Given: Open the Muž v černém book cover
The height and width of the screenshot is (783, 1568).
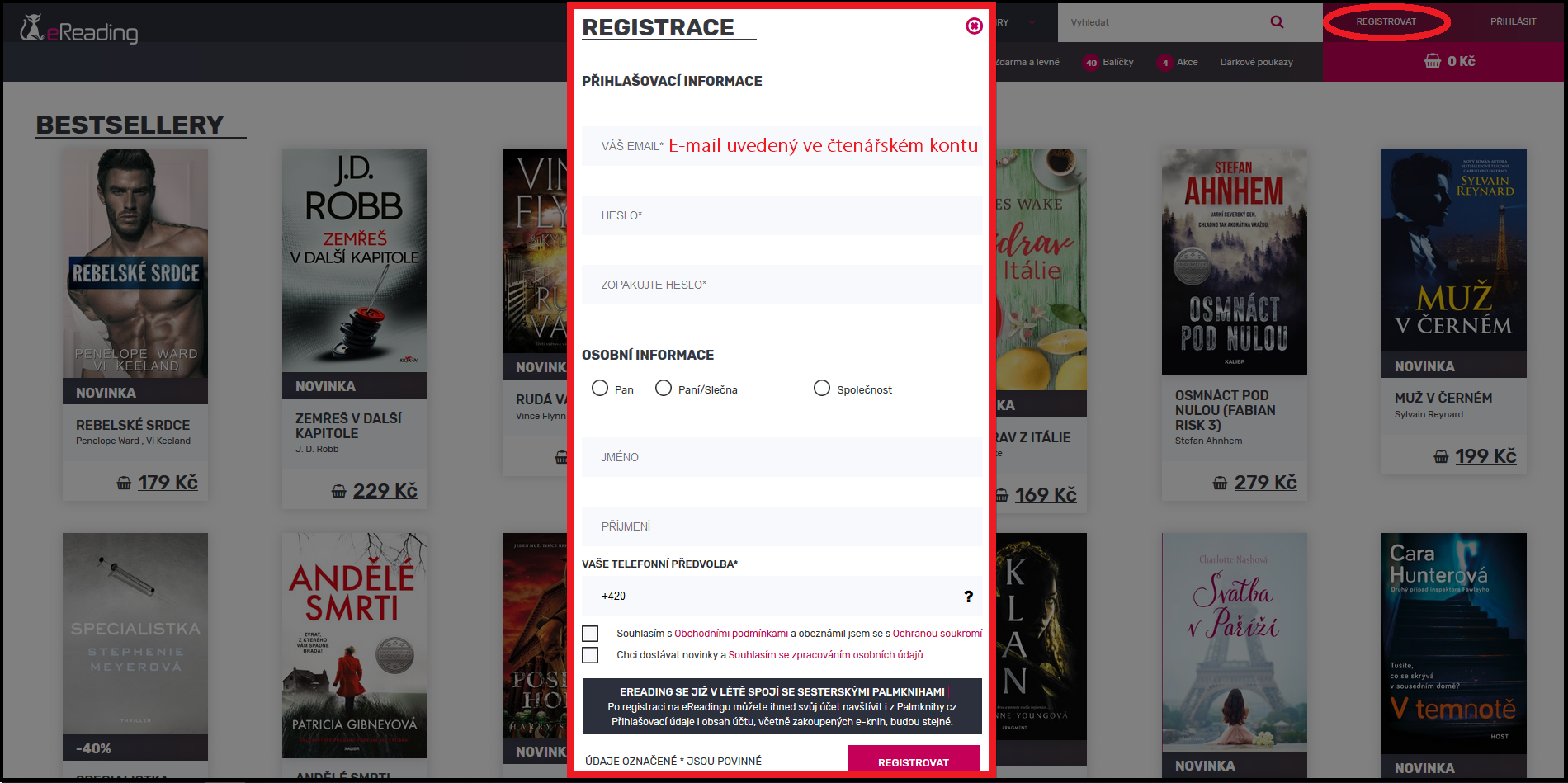Looking at the screenshot, I should pyautogui.click(x=1454, y=250).
